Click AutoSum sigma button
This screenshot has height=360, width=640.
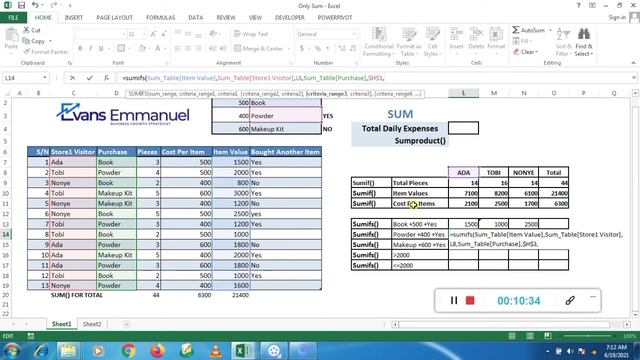click(529, 30)
